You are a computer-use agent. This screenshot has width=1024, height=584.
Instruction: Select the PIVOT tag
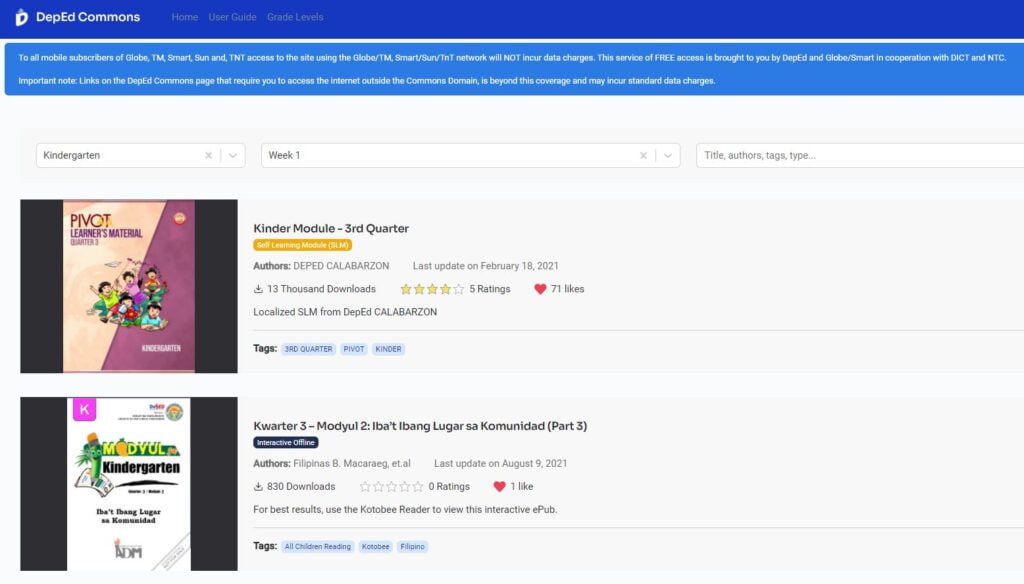pos(354,349)
